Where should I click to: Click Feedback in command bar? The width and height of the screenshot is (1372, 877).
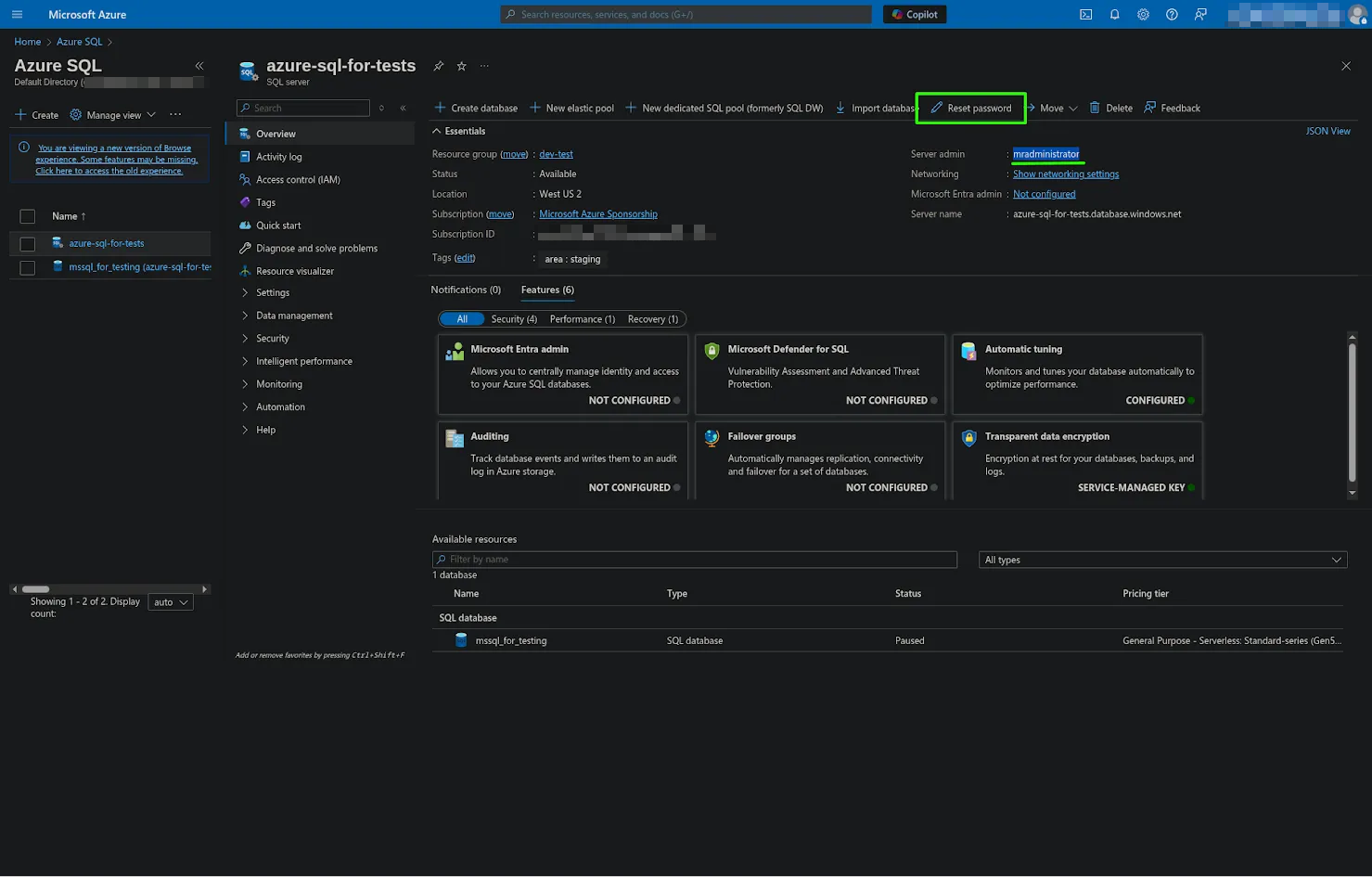coord(1173,108)
